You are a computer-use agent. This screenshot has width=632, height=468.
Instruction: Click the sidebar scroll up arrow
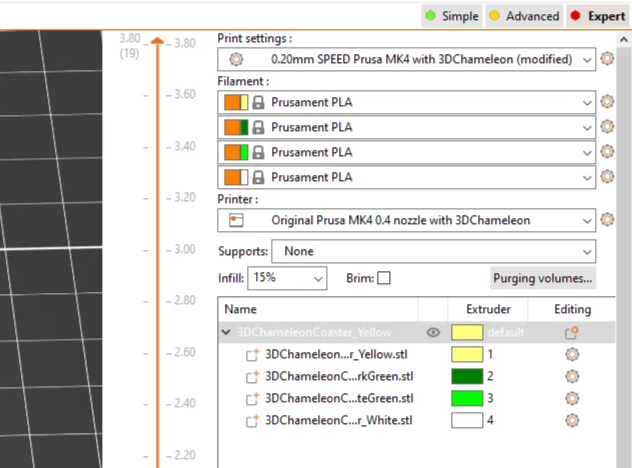point(624,40)
